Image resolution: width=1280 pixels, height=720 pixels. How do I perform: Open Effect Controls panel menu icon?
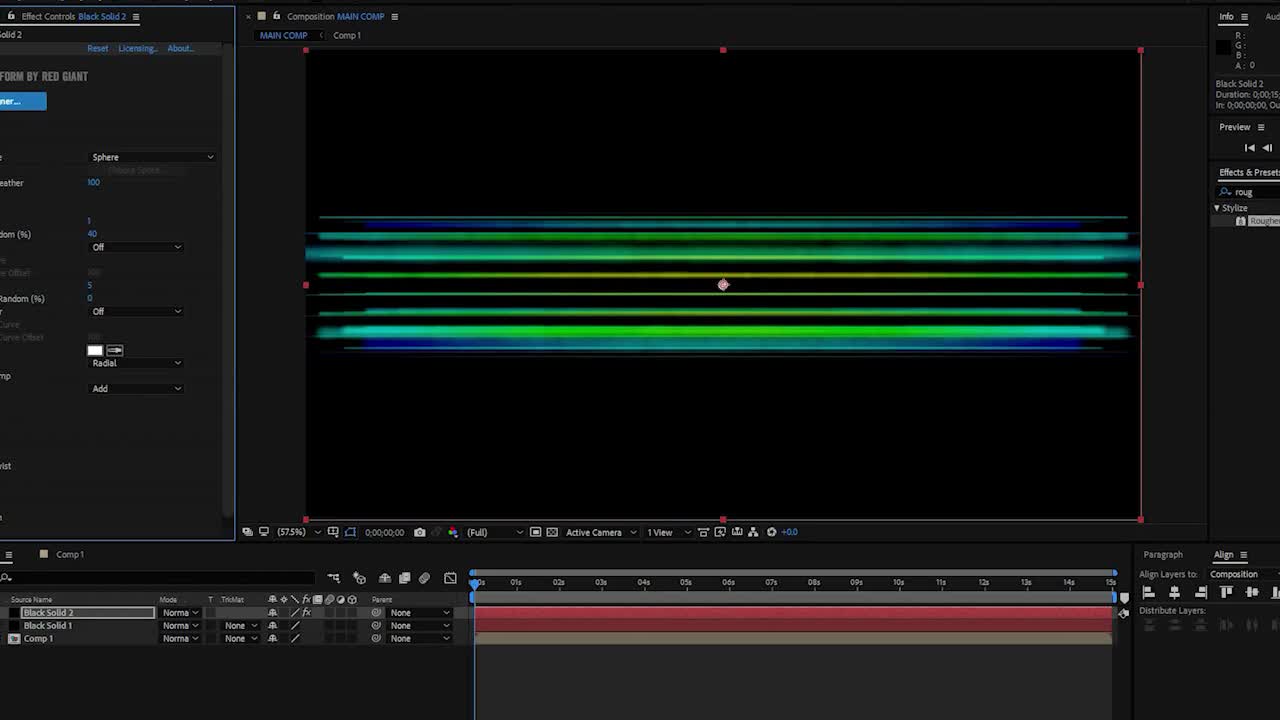click(x=136, y=16)
